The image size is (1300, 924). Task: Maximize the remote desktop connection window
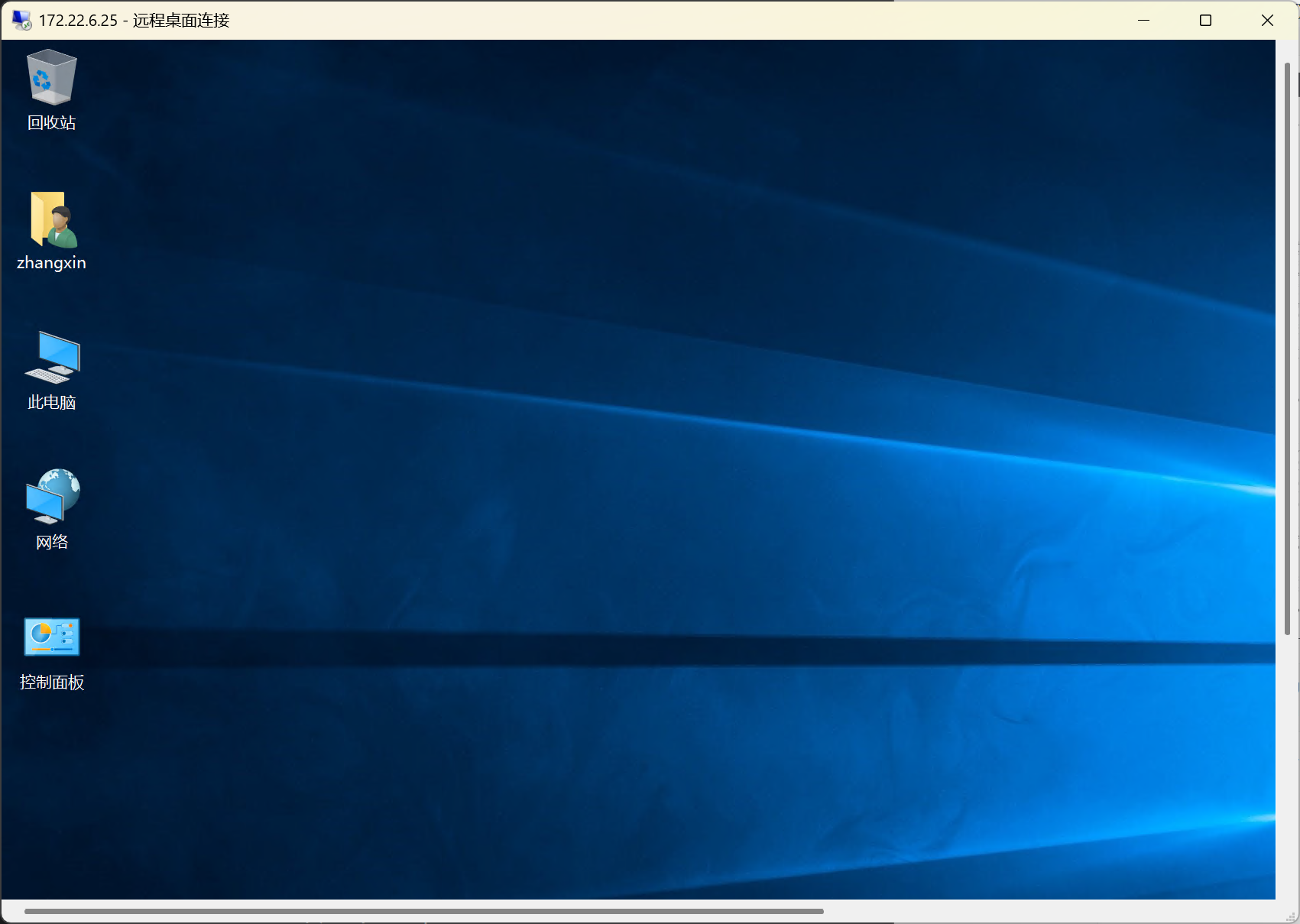coord(1205,21)
